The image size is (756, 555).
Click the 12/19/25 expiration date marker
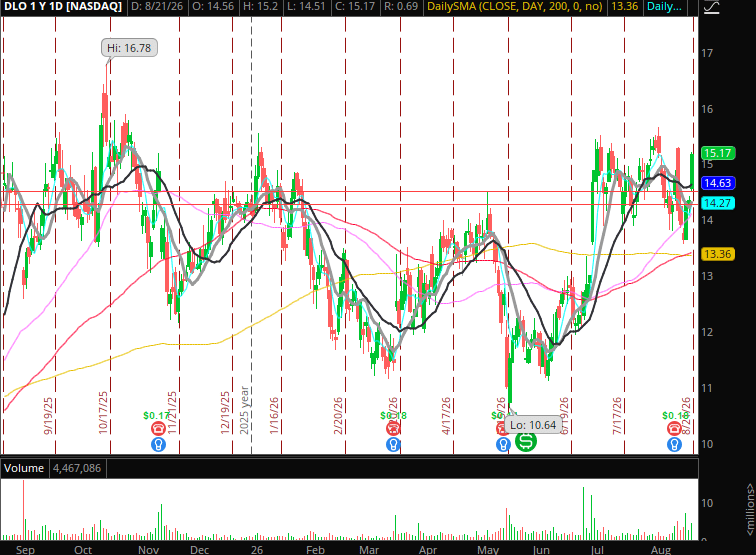tap(225, 413)
